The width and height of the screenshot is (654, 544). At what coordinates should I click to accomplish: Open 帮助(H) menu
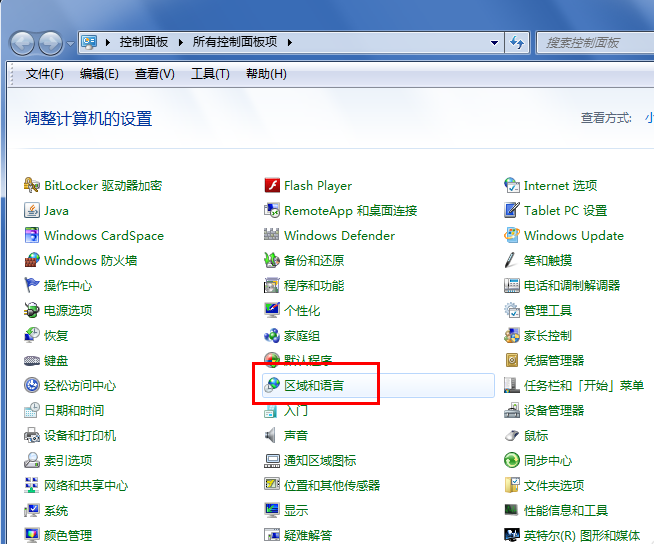[x=266, y=74]
